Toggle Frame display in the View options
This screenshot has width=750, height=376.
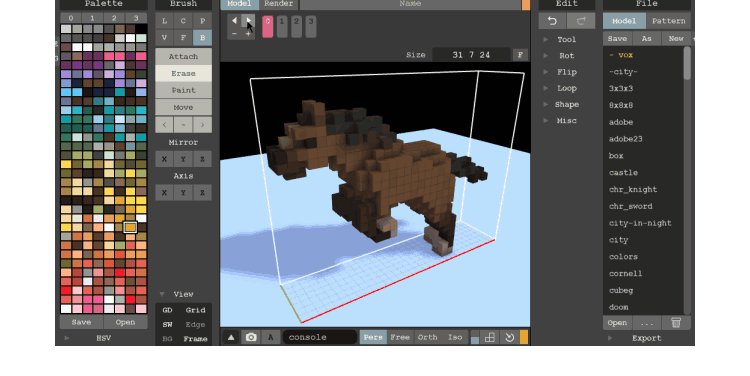click(195, 339)
